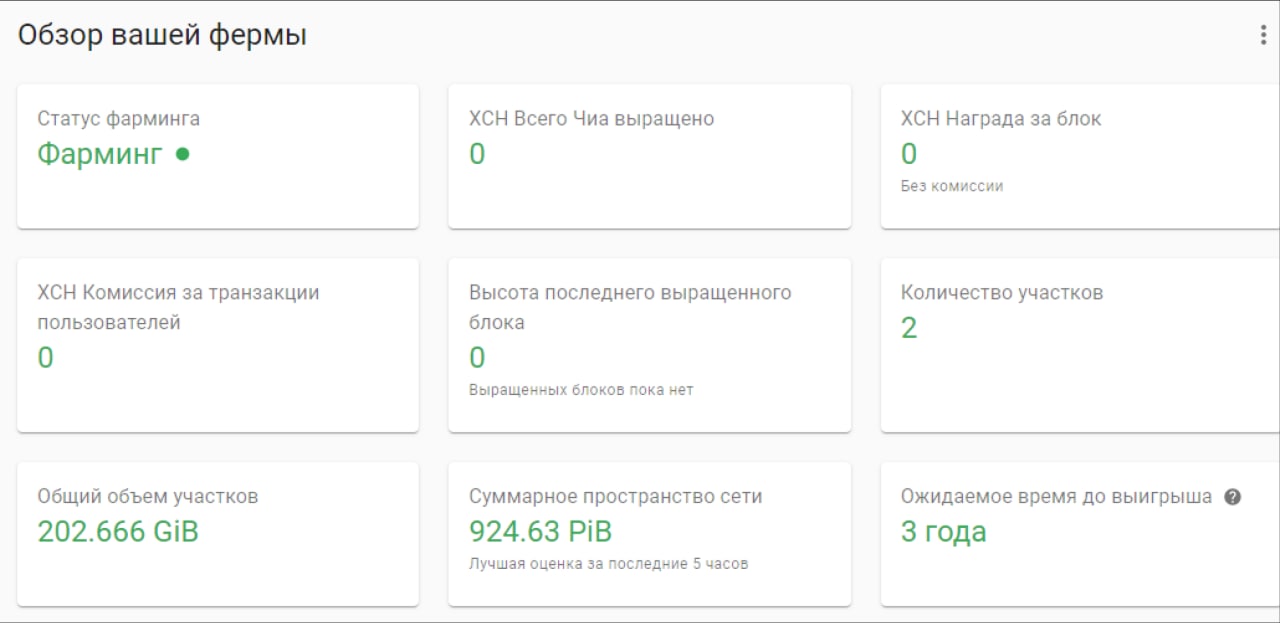Viewport: 1280px width, 623px height.
Task: Click the Лучшая оценка за последние 5 часов caption
Action: pyautogui.click(x=609, y=564)
